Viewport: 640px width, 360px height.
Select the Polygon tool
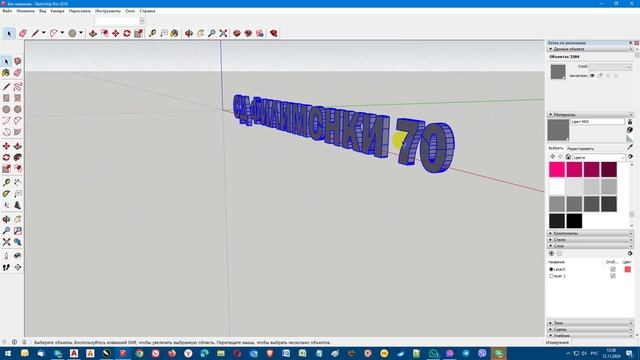pyautogui.click(x=18, y=109)
